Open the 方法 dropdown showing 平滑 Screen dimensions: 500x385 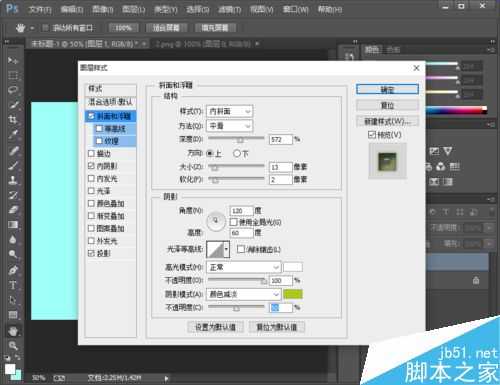(x=230, y=126)
